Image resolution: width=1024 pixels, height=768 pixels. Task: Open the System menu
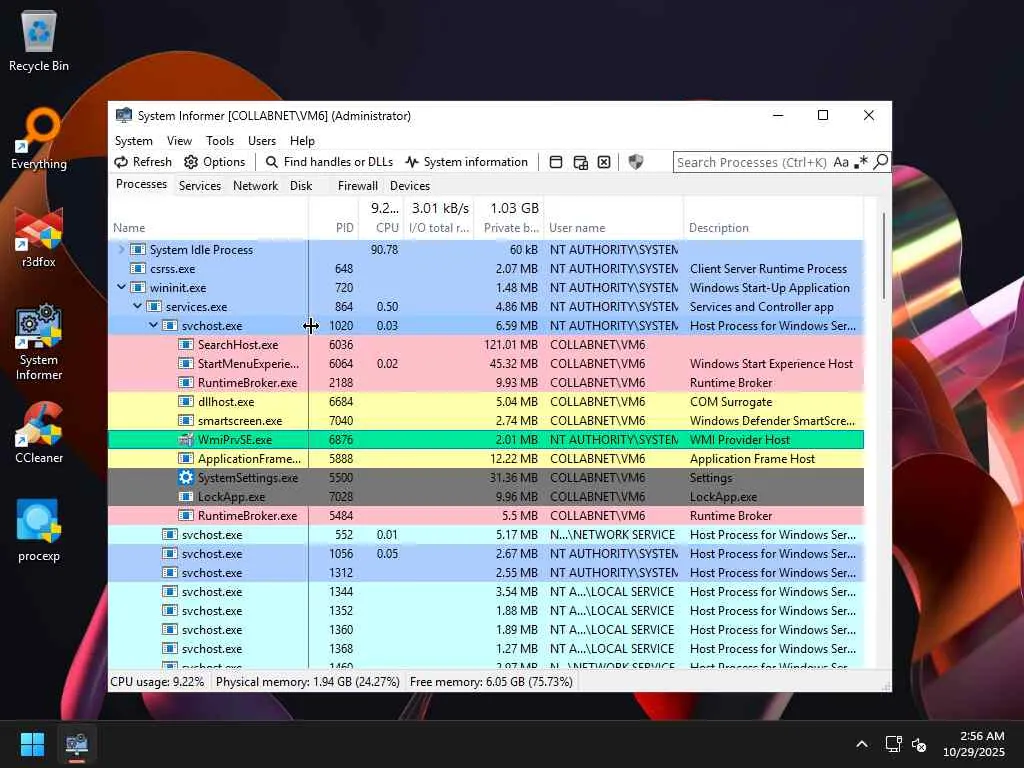[133, 141]
